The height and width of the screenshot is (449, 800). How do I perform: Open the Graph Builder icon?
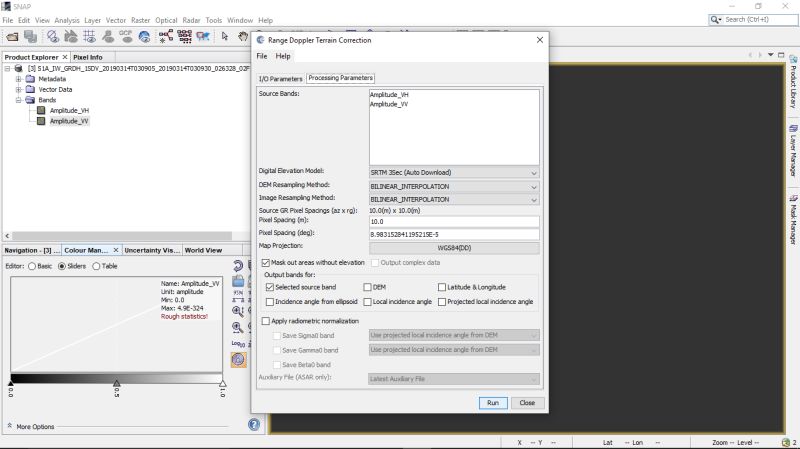(x=166, y=36)
